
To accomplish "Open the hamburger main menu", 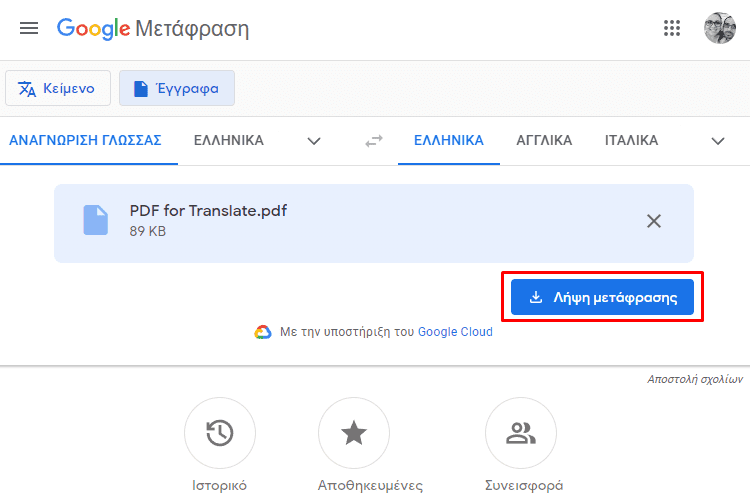I will 29,28.
